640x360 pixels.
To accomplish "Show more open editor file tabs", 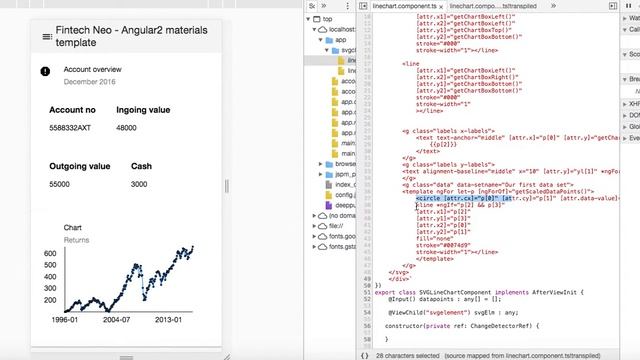I will (x=553, y=6).
